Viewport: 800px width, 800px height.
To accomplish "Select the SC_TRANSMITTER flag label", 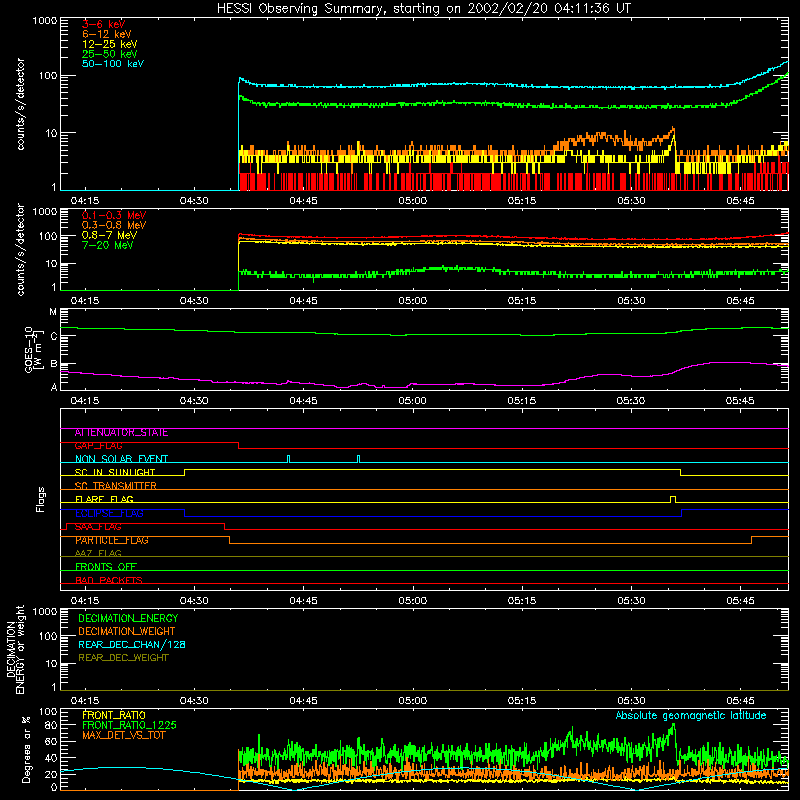I will pos(116,486).
